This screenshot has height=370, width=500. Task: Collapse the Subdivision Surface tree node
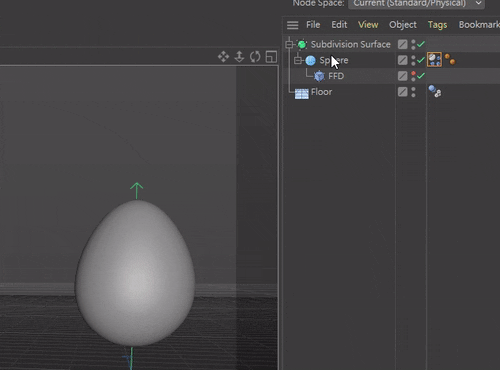click(x=289, y=44)
